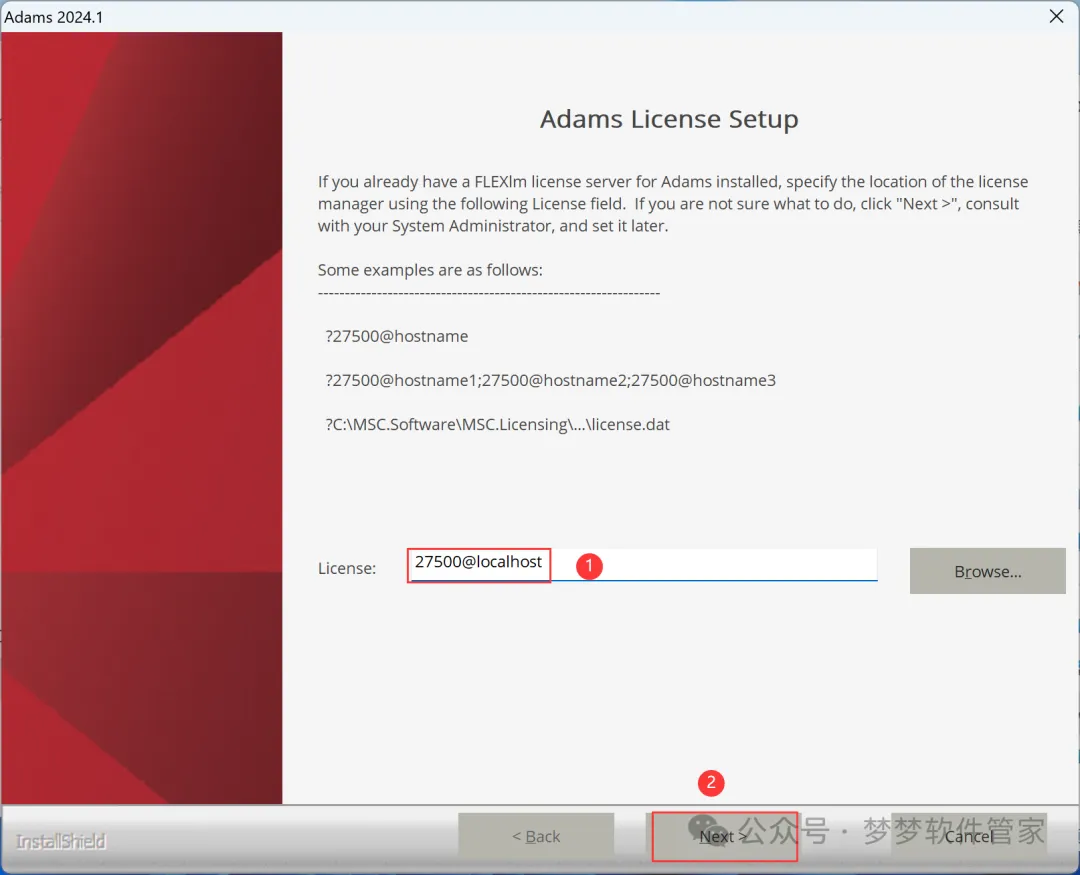1080x875 pixels.
Task: Cancel the Adams installation
Action: [969, 836]
